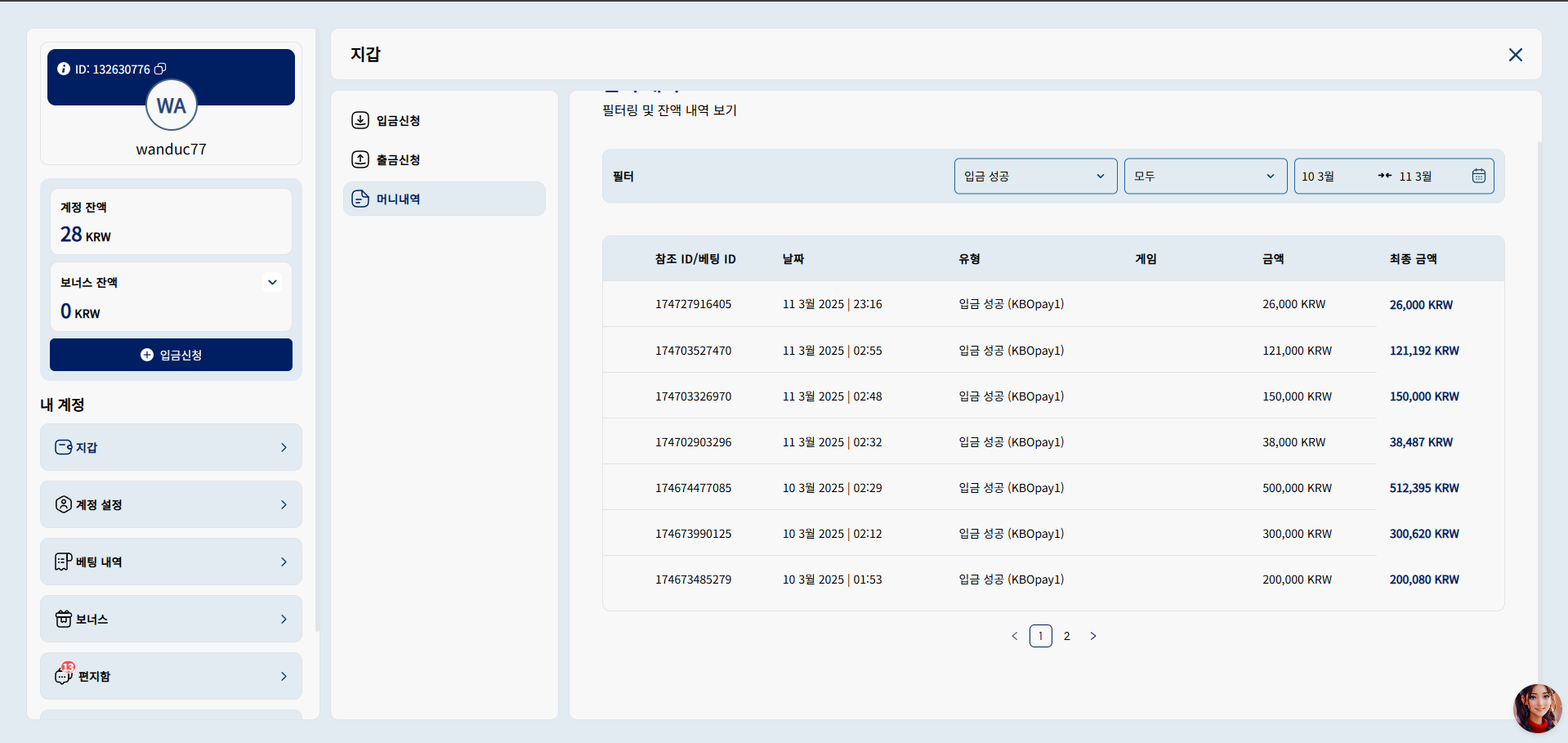
Task: Click the start date 10 3월
Action: click(1318, 177)
